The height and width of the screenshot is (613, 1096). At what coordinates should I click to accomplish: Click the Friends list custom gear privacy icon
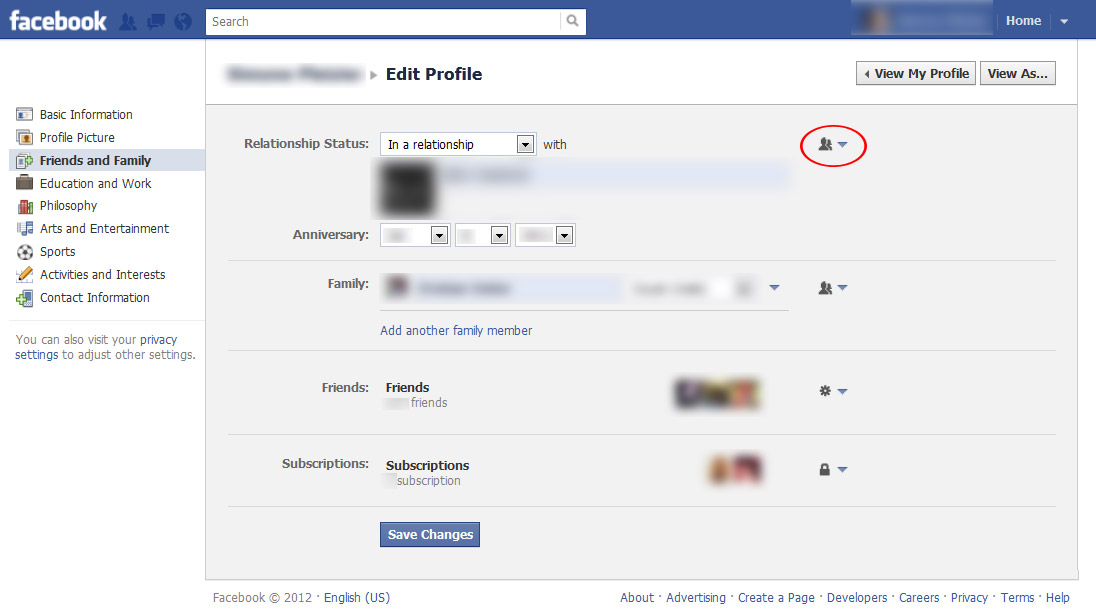[833, 391]
